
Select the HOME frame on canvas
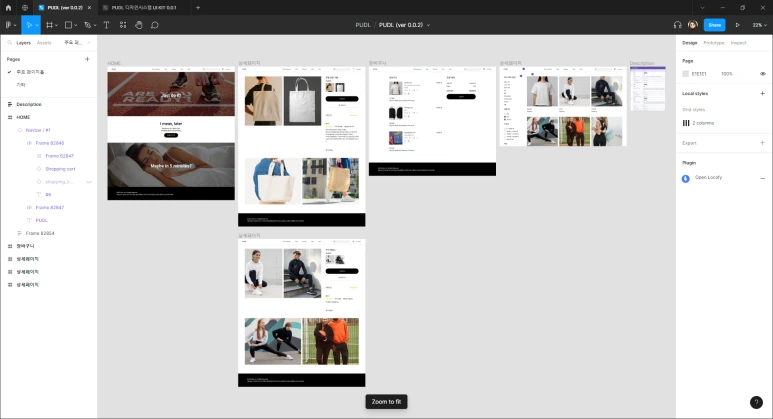coord(171,133)
